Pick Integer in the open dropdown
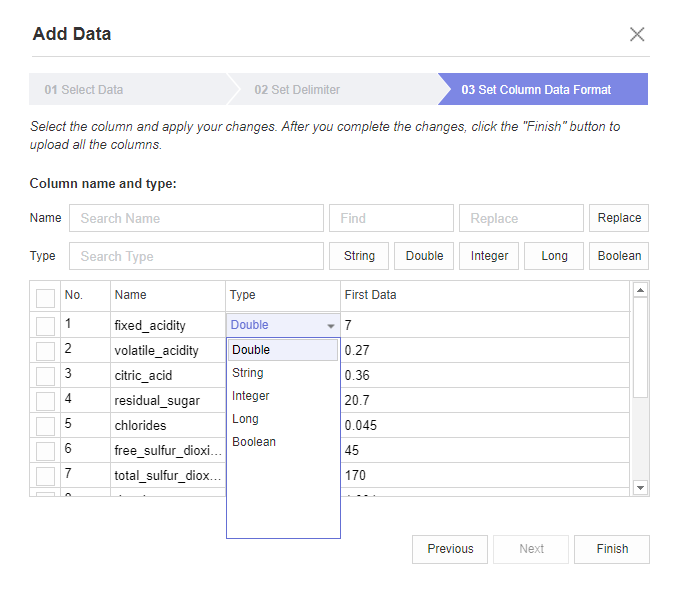Viewport: 678px width, 594px height. [251, 396]
